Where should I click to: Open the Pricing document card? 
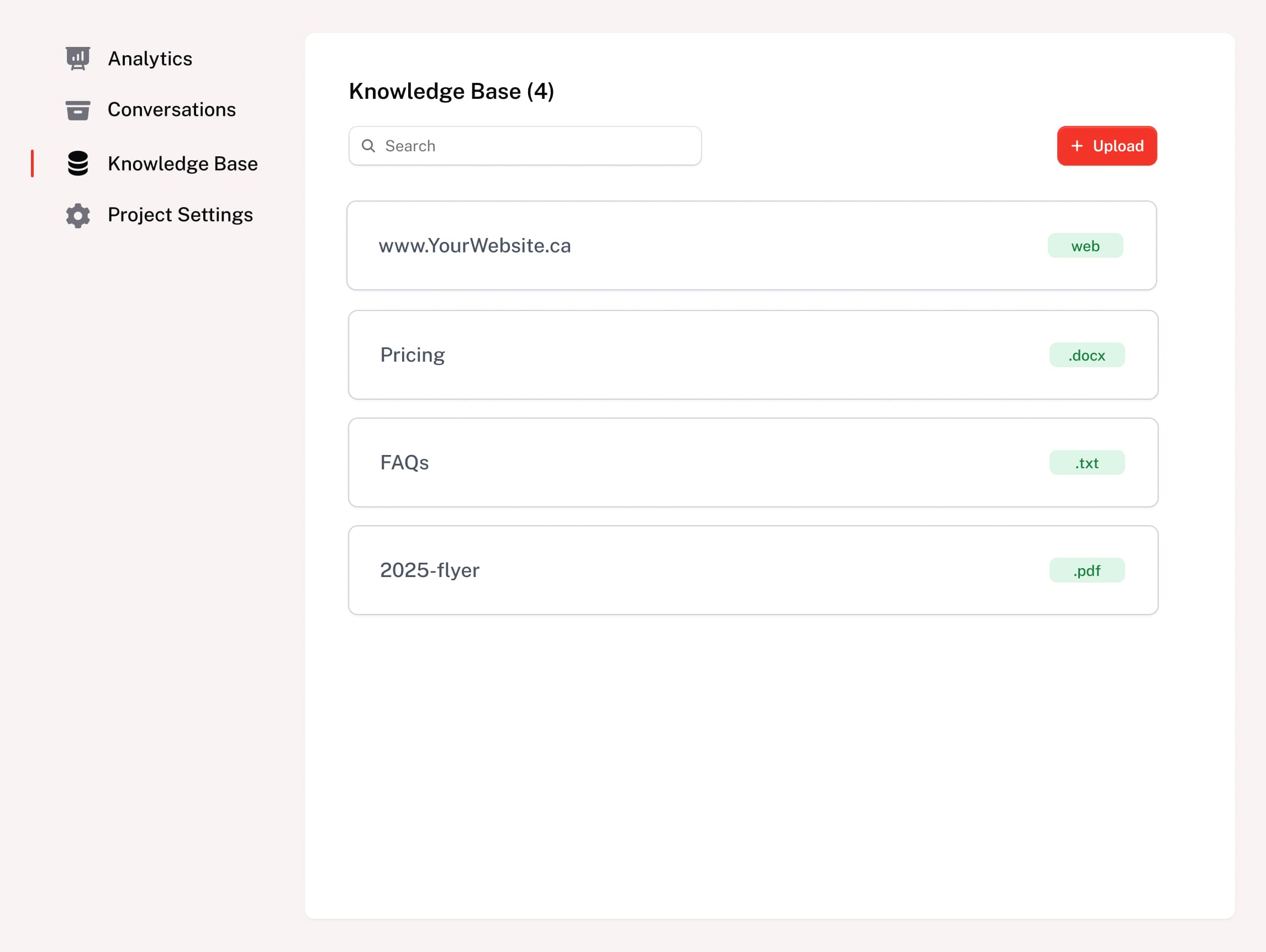[413, 355]
